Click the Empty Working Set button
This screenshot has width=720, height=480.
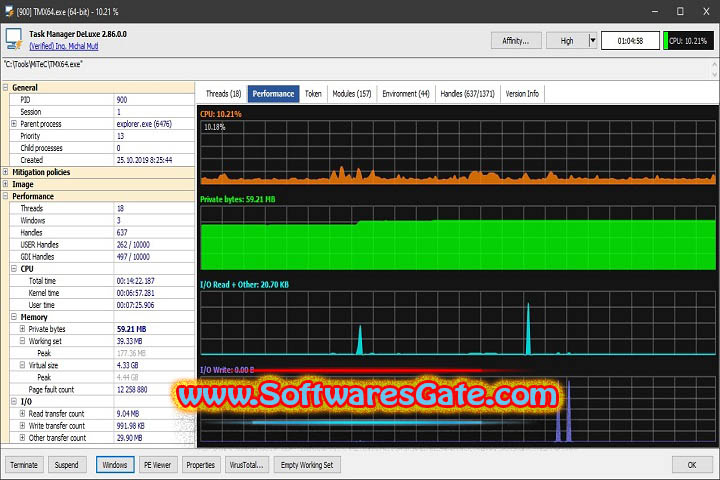pos(307,465)
